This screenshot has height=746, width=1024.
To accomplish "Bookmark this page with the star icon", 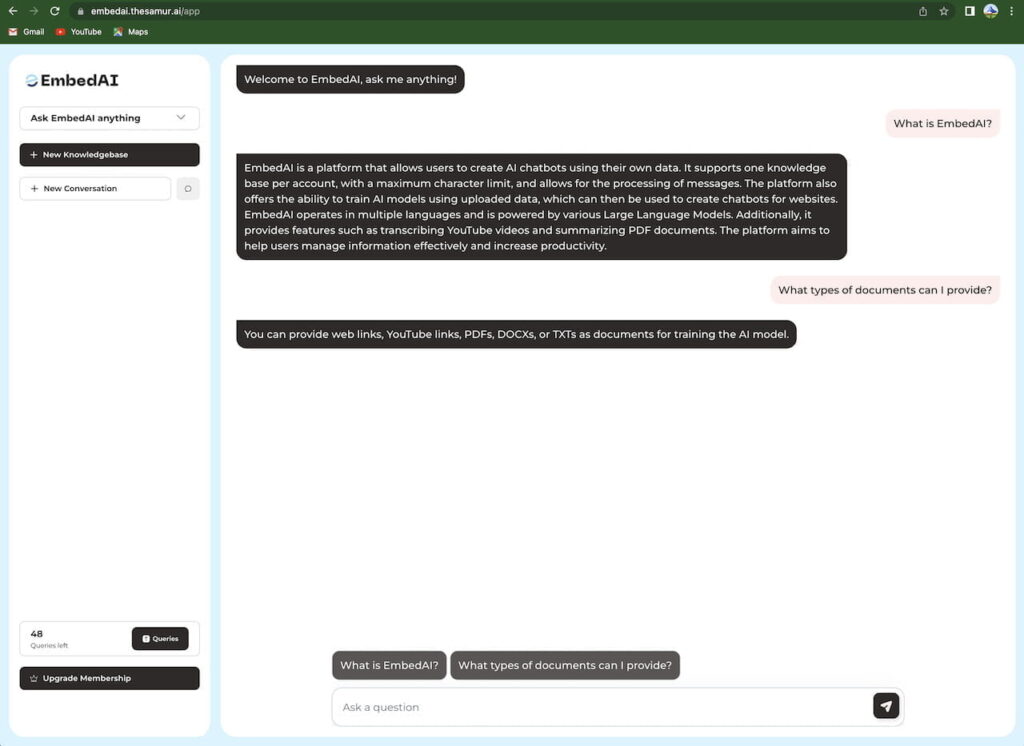I will [x=944, y=11].
